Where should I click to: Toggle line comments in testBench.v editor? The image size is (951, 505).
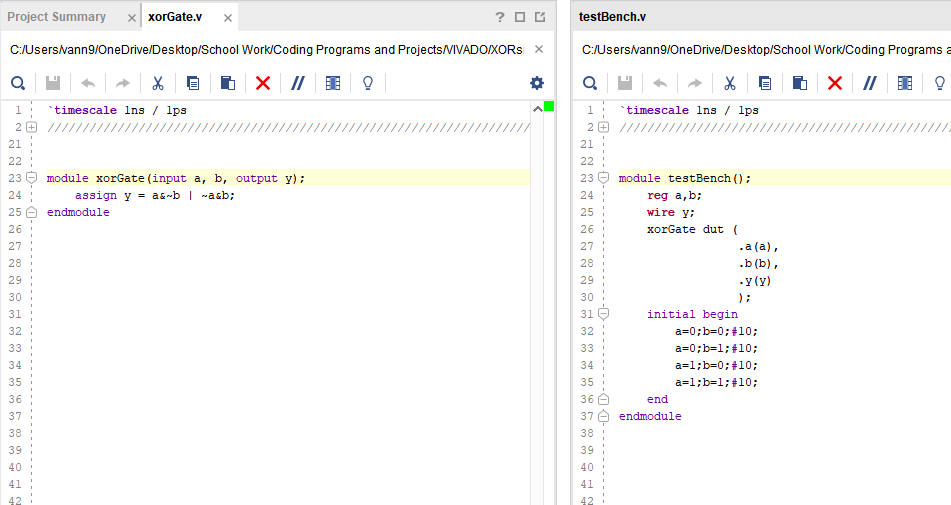click(x=869, y=83)
